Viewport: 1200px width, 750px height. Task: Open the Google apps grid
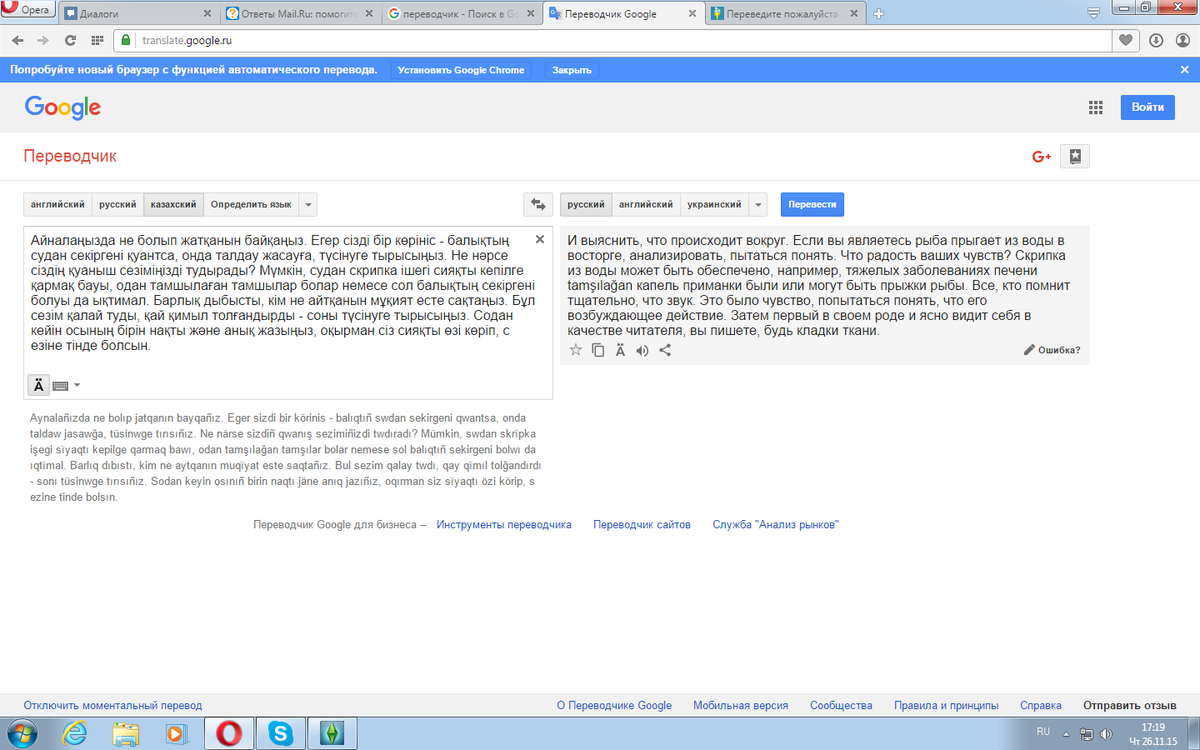pyautogui.click(x=1095, y=108)
